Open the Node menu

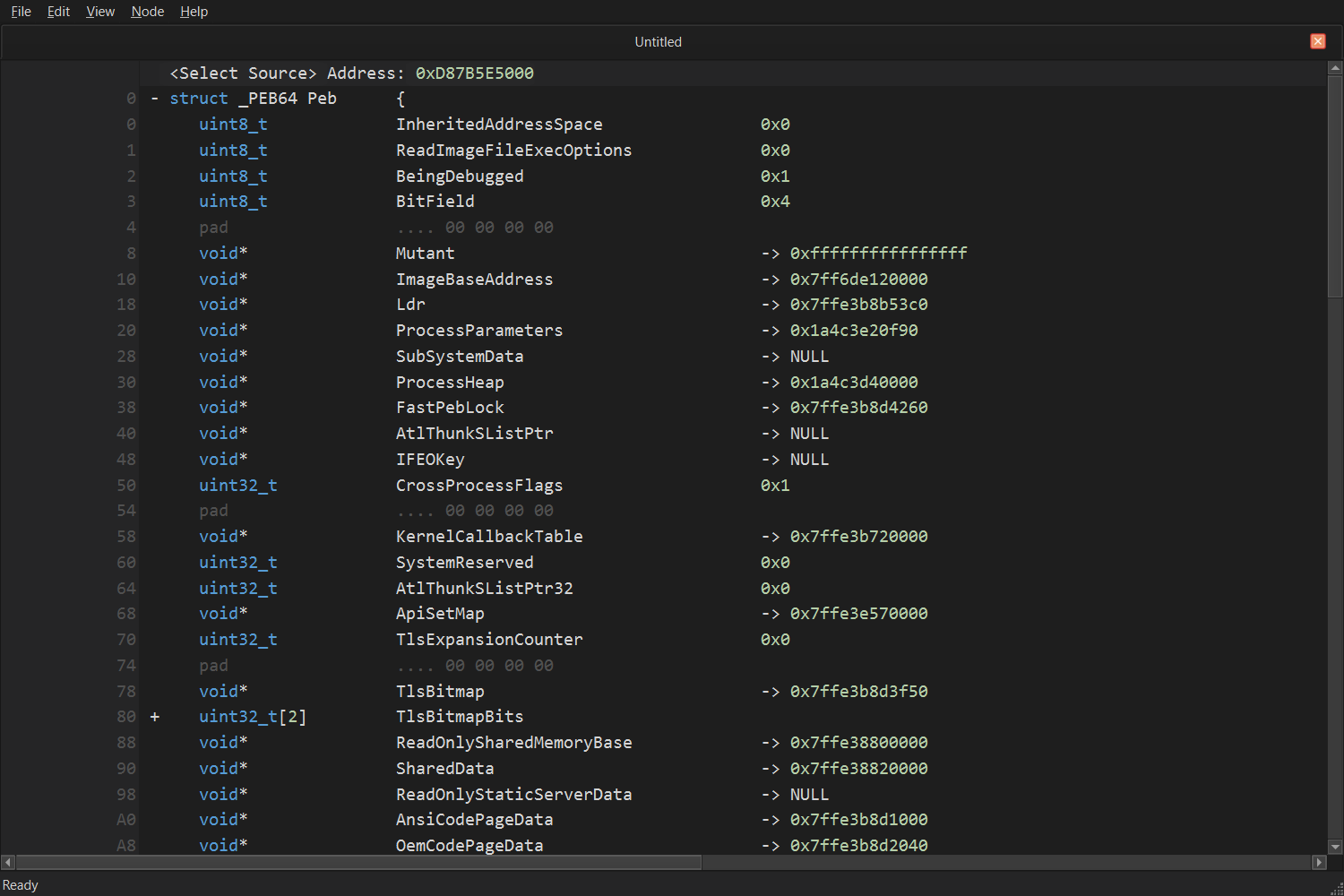147,12
